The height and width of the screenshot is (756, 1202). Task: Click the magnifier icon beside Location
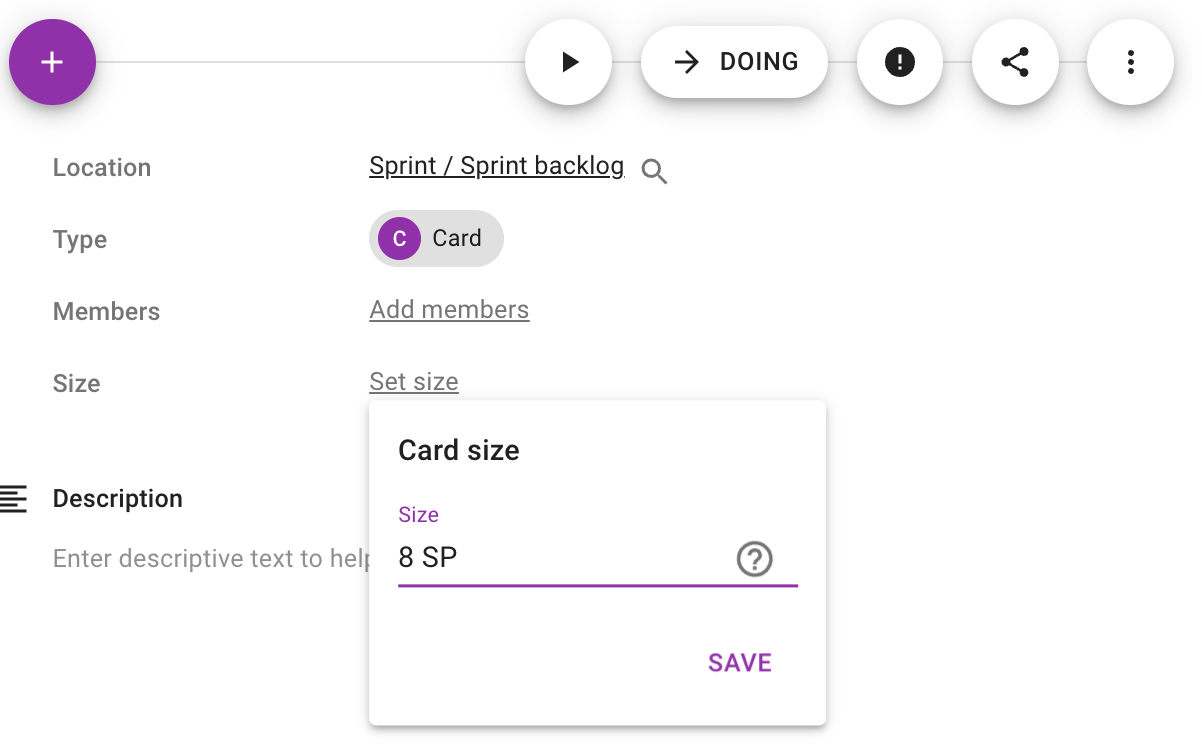pyautogui.click(x=654, y=171)
